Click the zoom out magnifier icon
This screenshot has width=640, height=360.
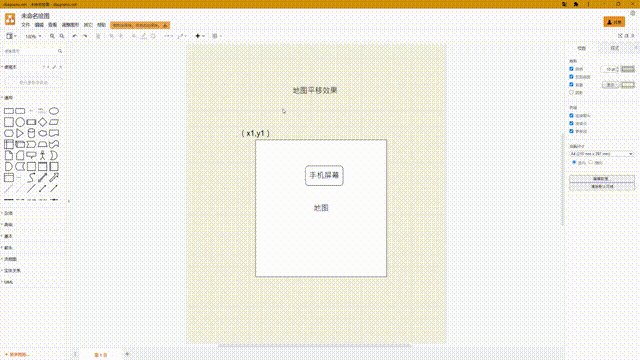[x=62, y=36]
